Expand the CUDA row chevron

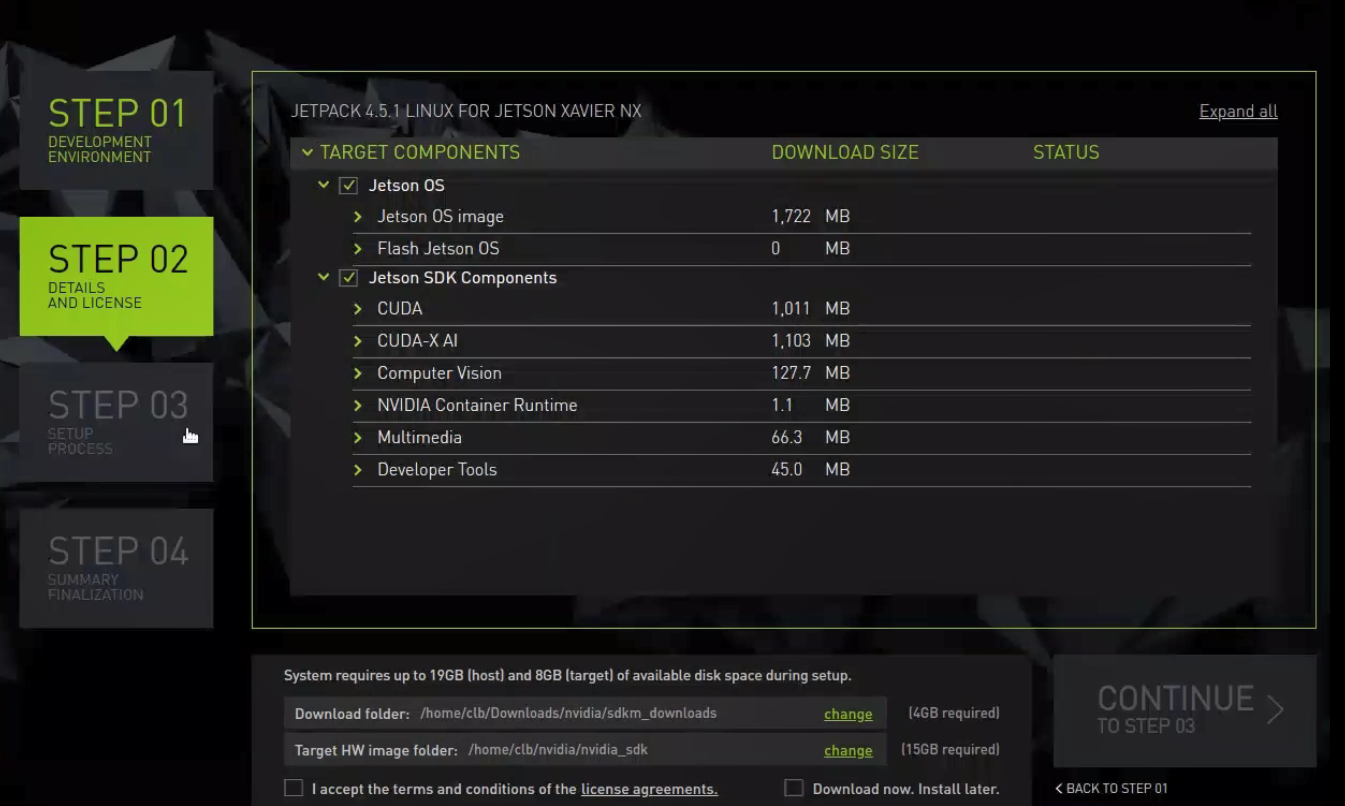358,308
